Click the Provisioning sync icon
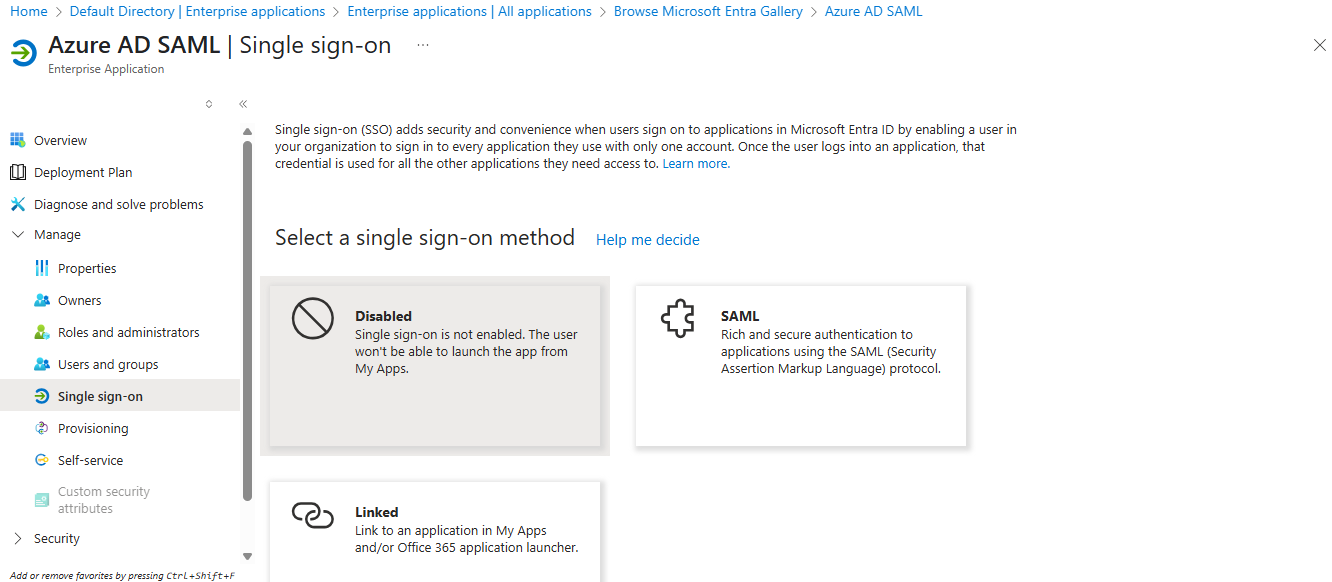This screenshot has height=582, width=1332. pos(41,428)
